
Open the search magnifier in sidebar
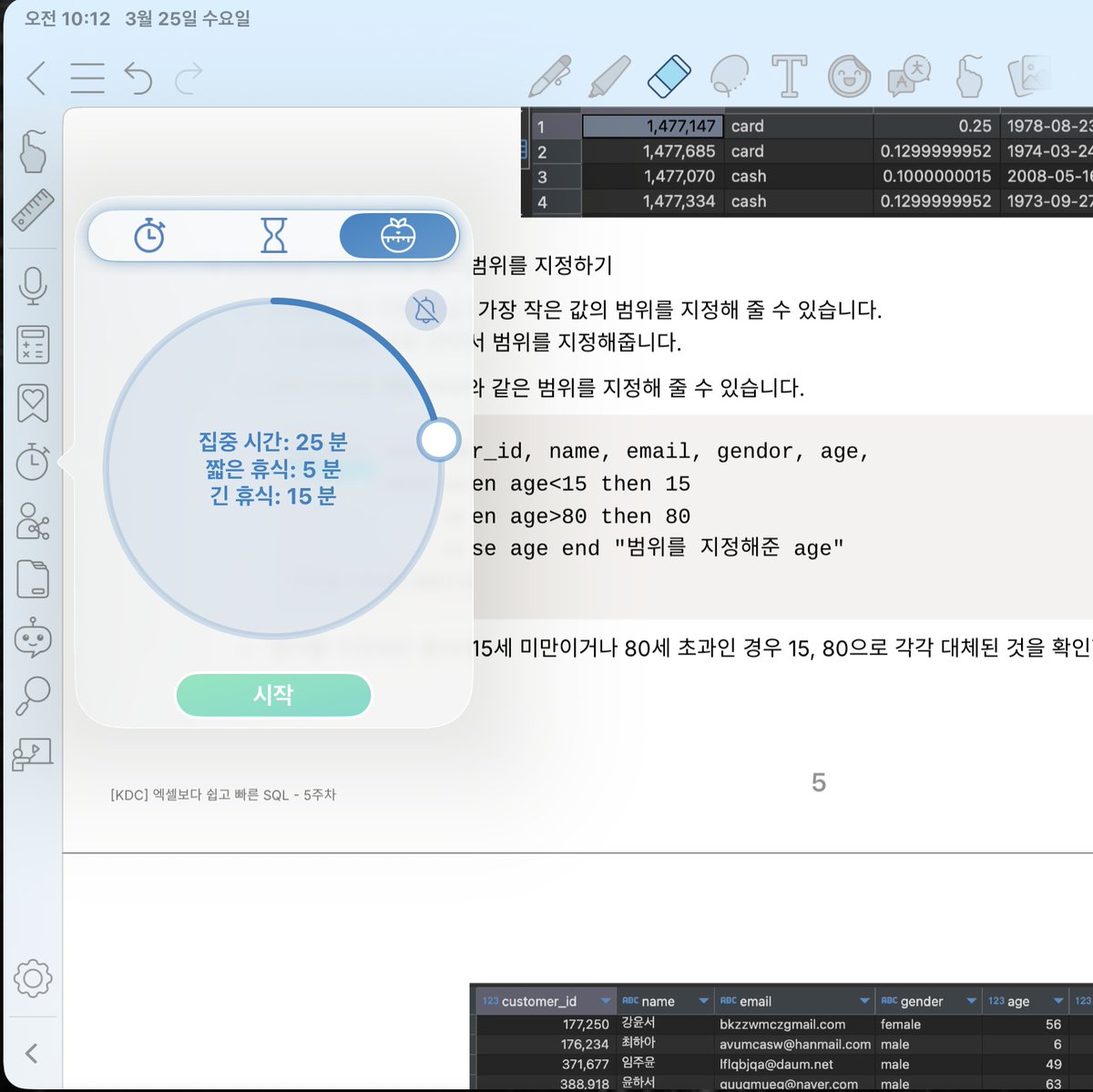click(x=33, y=696)
